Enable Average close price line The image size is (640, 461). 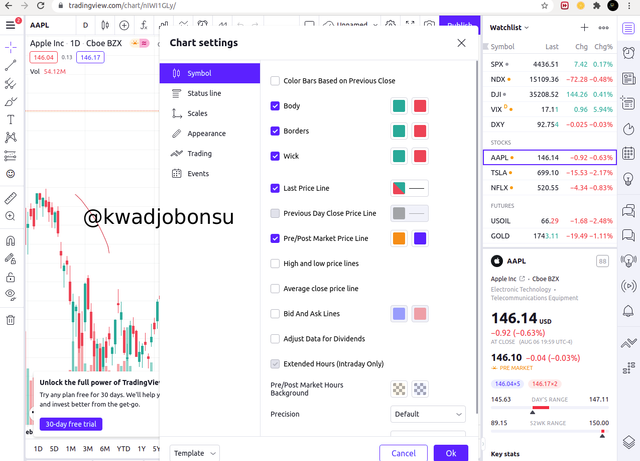275,289
